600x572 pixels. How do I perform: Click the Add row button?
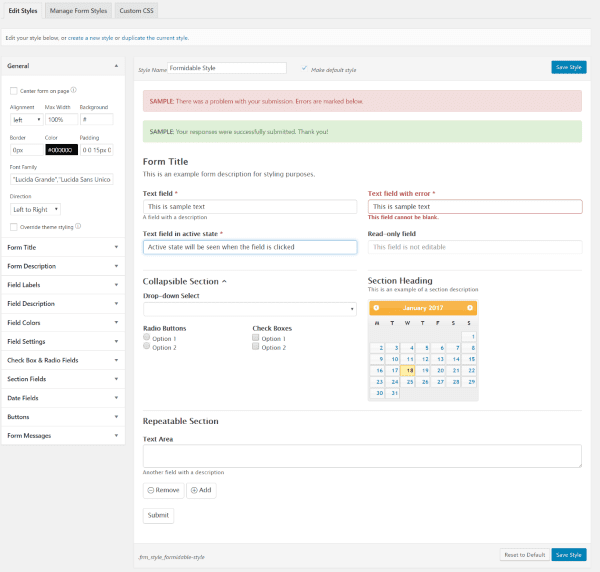pyautogui.click(x=201, y=490)
